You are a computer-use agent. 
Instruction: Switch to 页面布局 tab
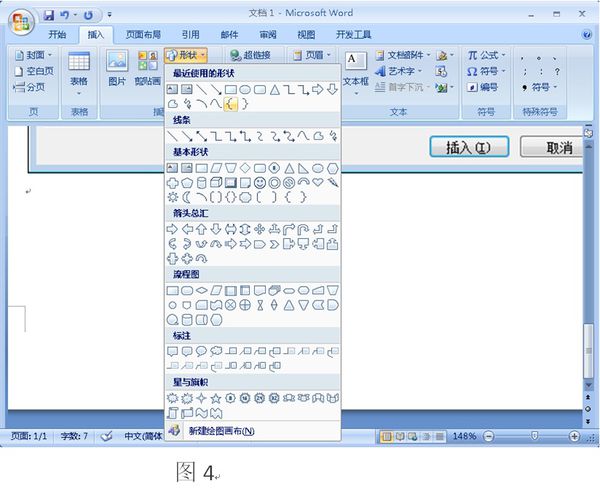coord(143,35)
